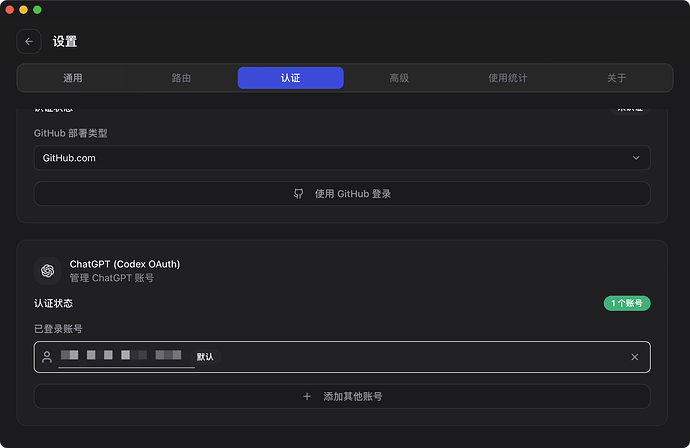The width and height of the screenshot is (690, 448).
Task: Open the 通用 tab
Action: click(73, 78)
